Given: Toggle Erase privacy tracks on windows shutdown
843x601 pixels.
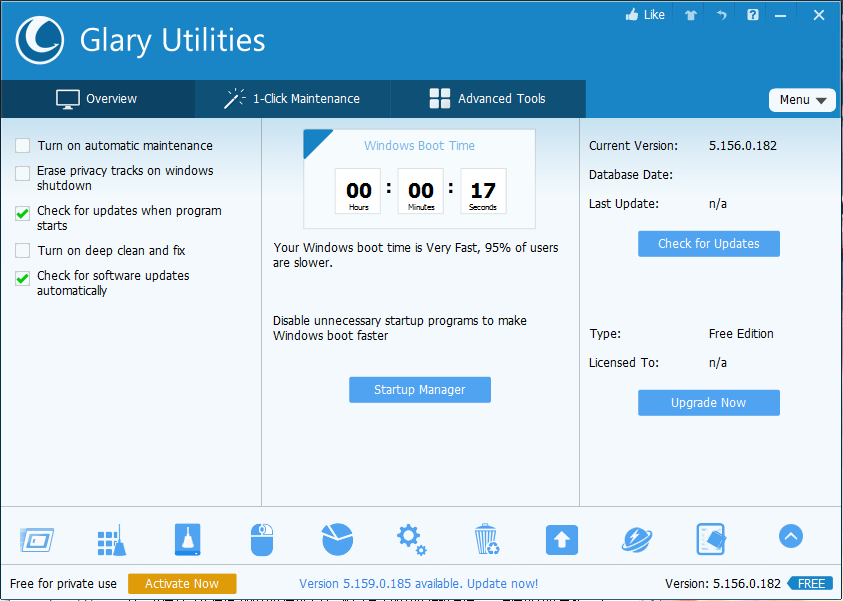Looking at the screenshot, I should pos(22,173).
